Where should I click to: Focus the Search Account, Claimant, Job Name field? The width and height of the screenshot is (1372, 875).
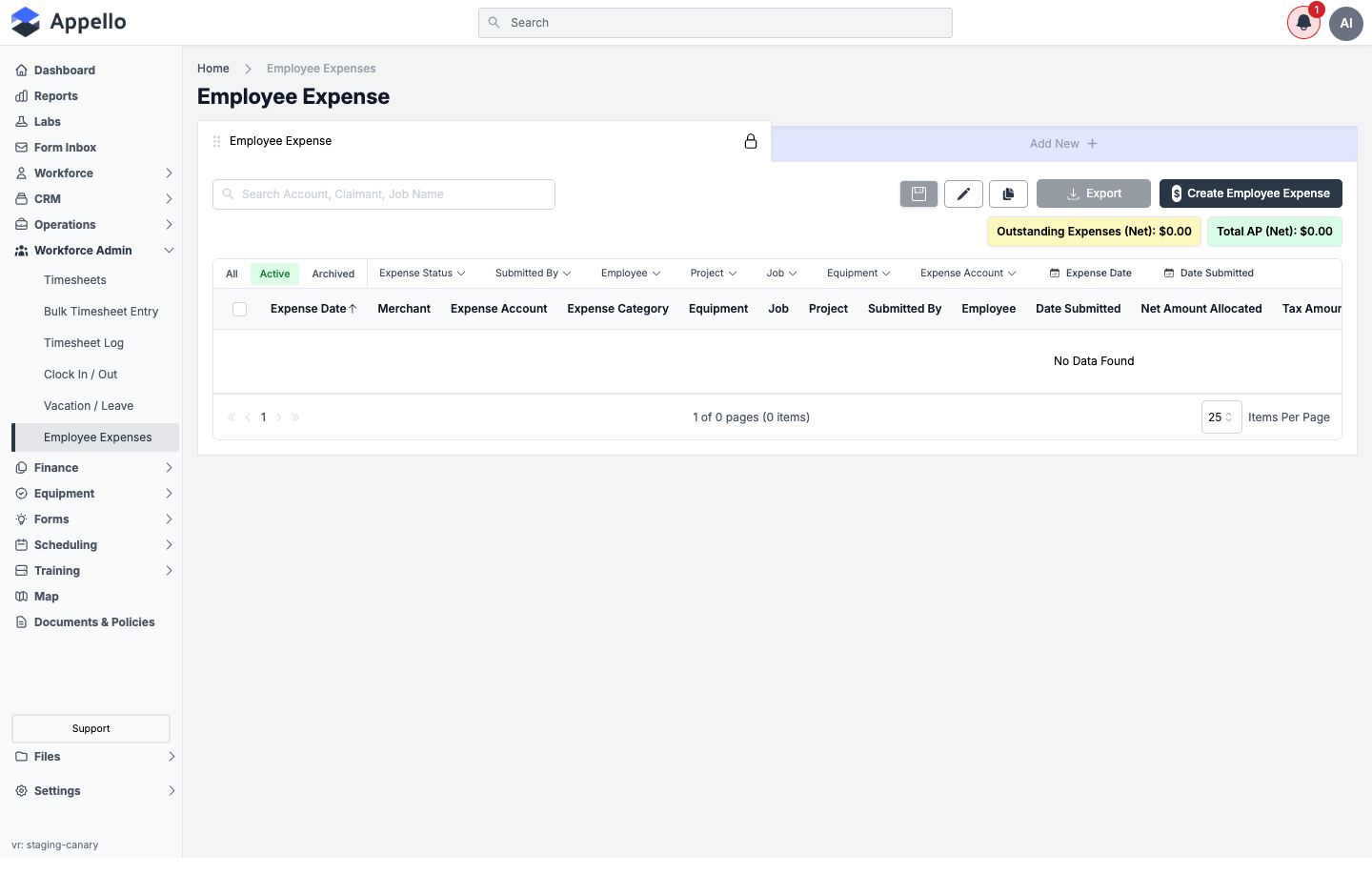tap(384, 194)
